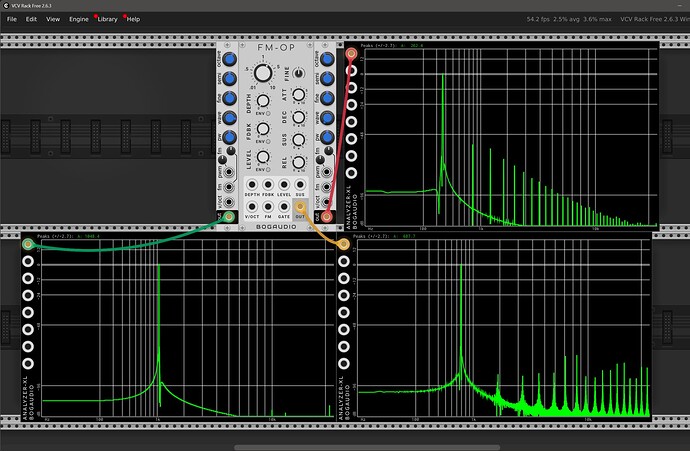Click the fm input jack on left oscillator

(x=229, y=187)
